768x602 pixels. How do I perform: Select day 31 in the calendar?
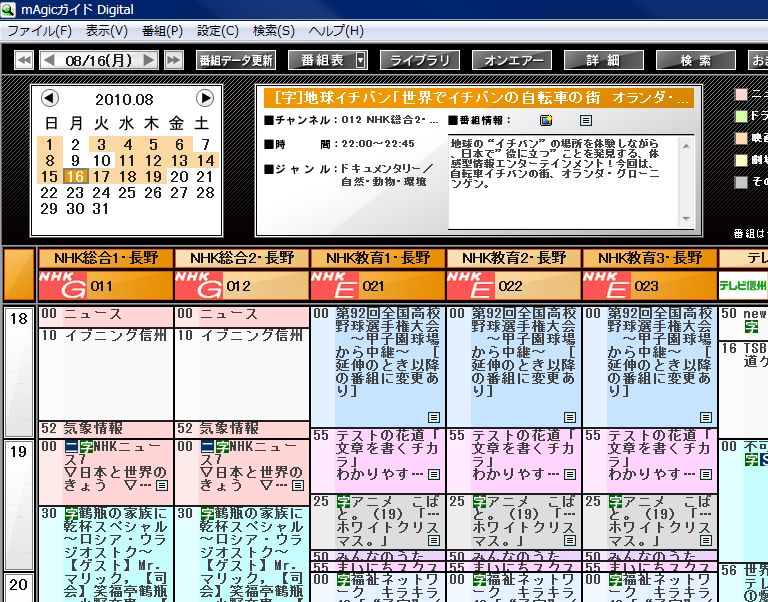tap(101, 209)
